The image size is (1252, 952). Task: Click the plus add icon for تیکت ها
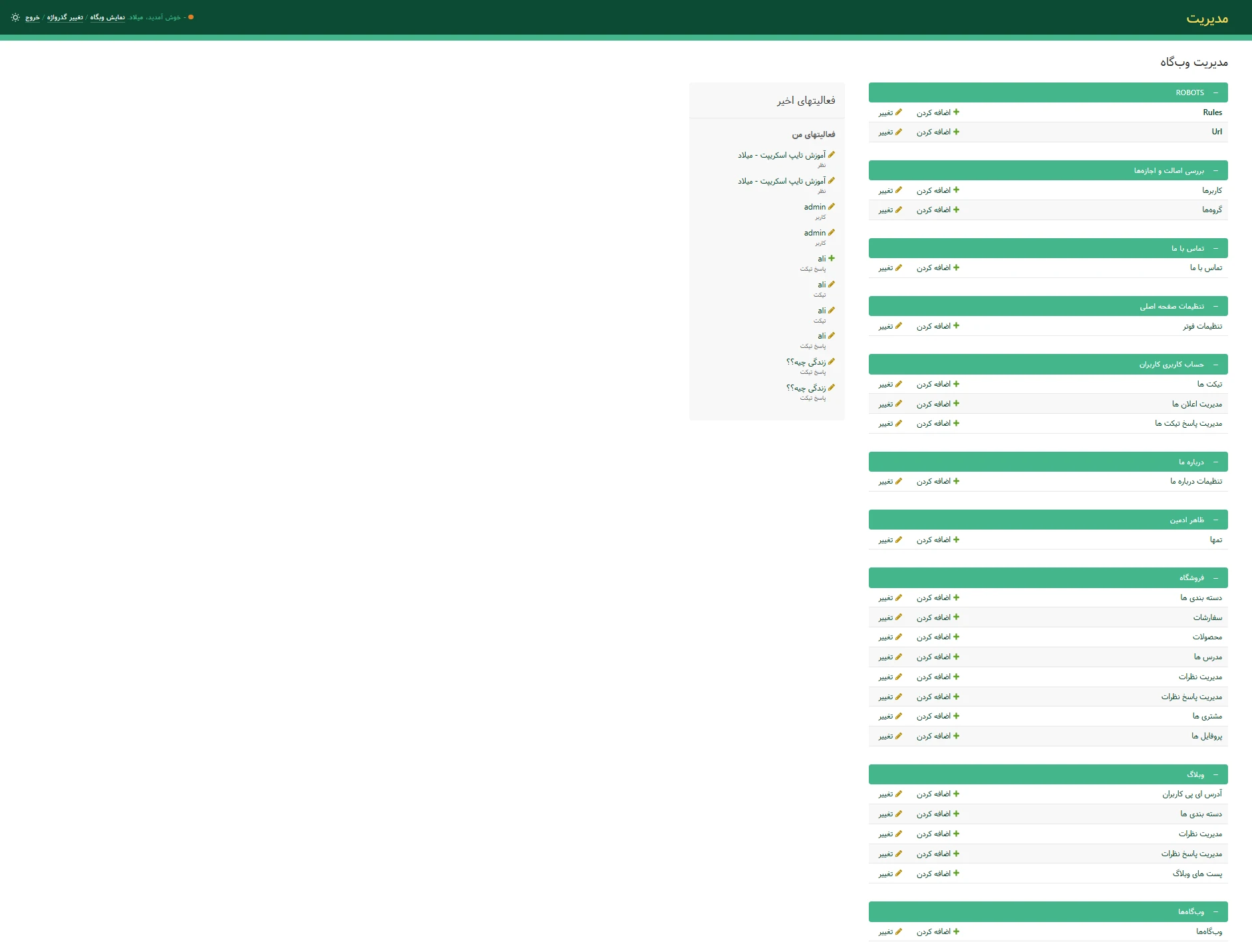(956, 385)
